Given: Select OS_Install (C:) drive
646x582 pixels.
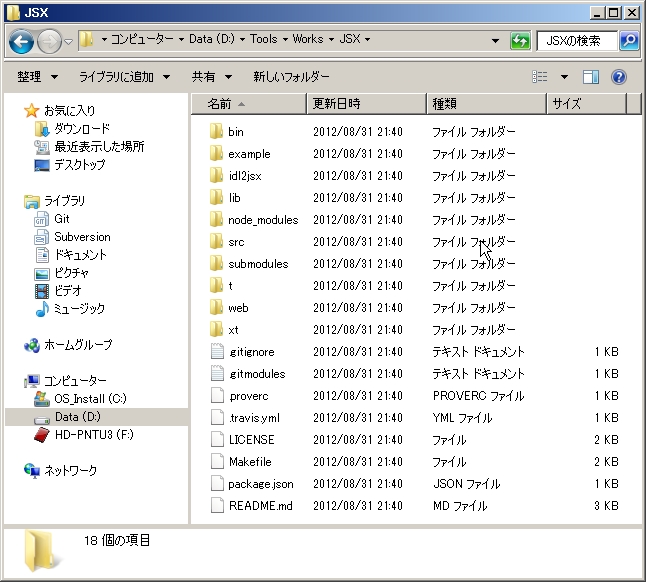Looking at the screenshot, I should point(90,399).
